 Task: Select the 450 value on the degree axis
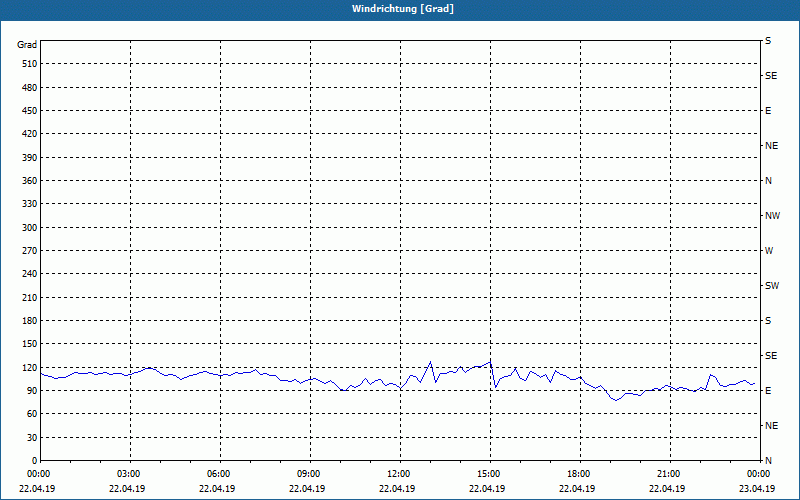pyautogui.click(x=29, y=111)
